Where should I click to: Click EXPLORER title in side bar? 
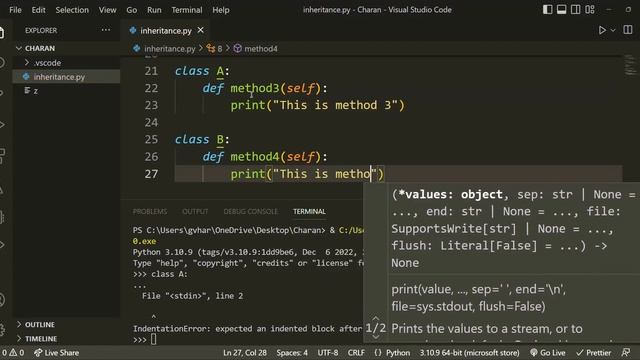pyautogui.click(x=41, y=30)
